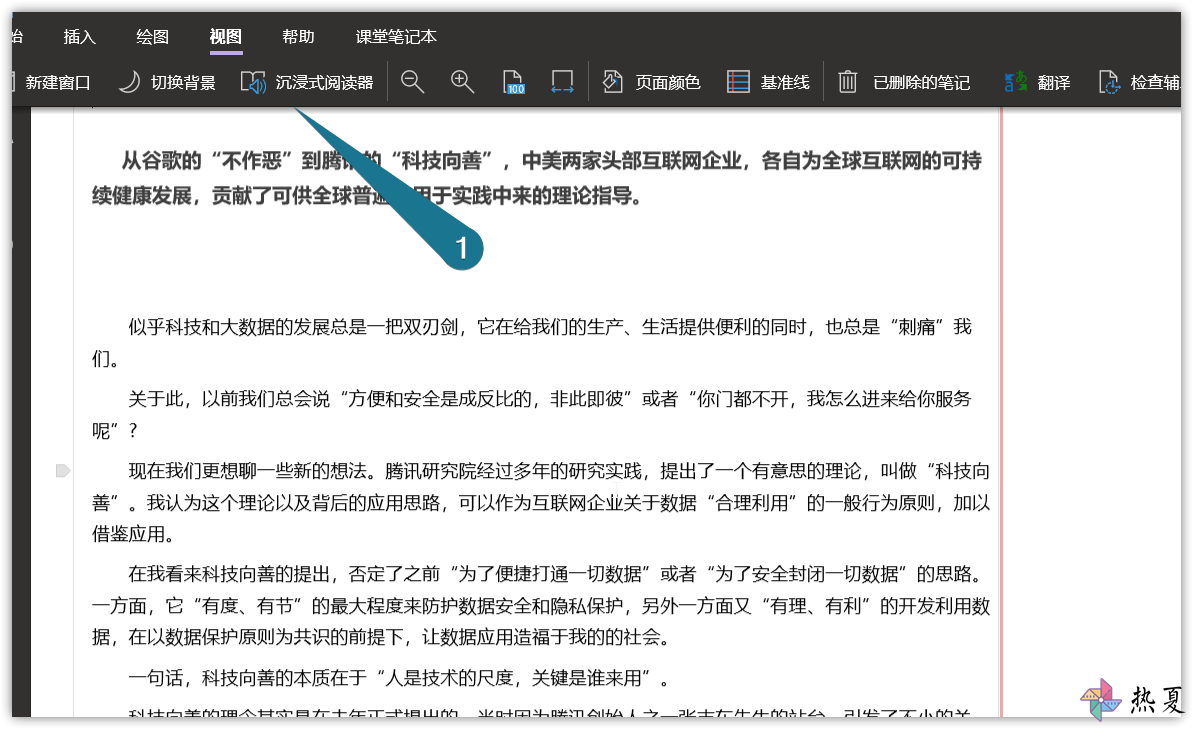Viewport: 1193px width, 729px height.
Task: Click the 翻译 translate icon
Action: pyautogui.click(x=1015, y=82)
